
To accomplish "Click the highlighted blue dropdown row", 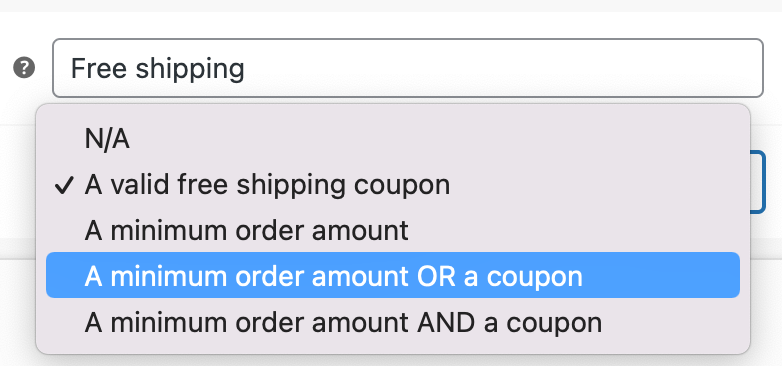I will 393,275.
